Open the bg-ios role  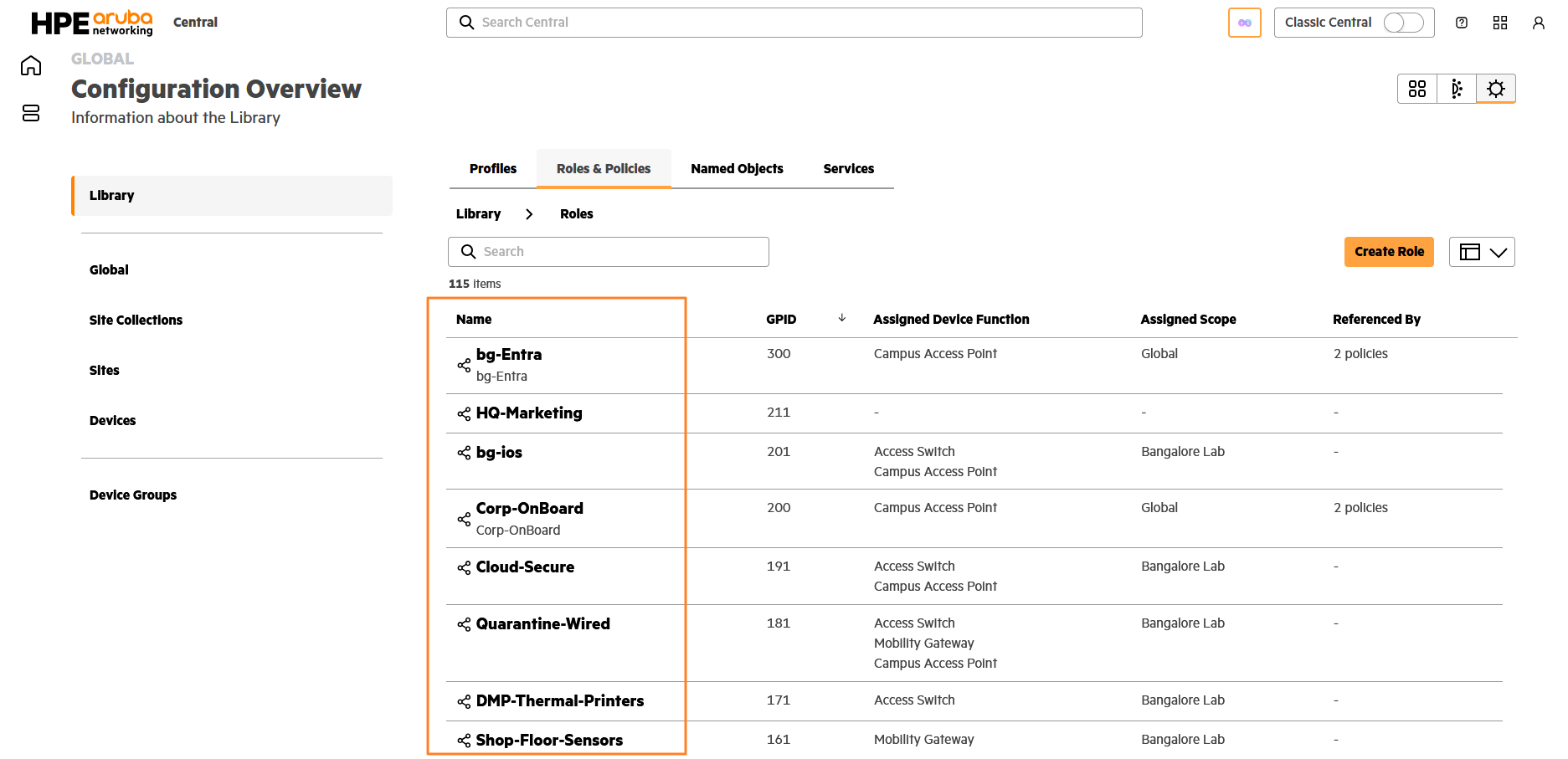(x=499, y=453)
